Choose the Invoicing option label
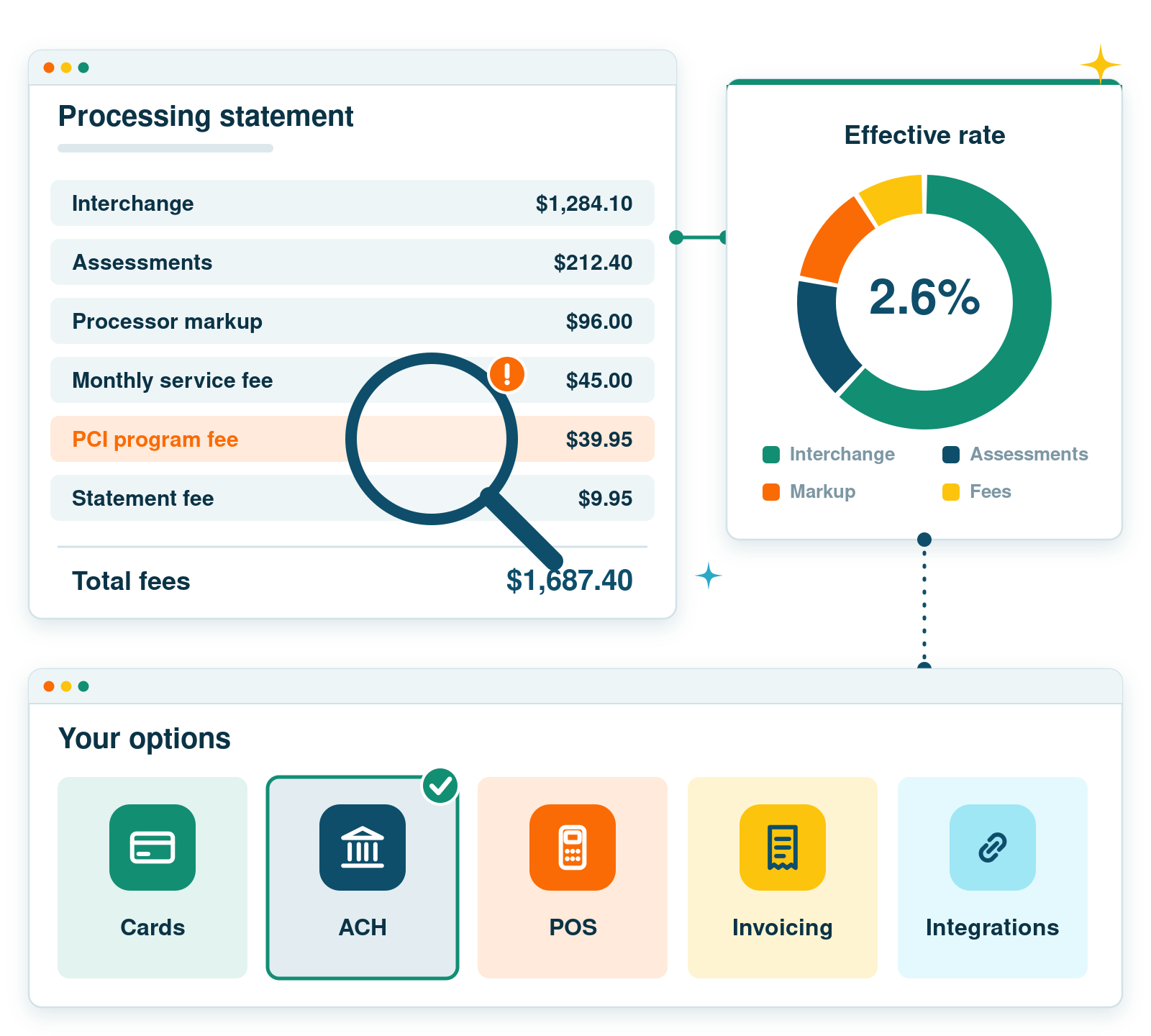 (x=783, y=928)
